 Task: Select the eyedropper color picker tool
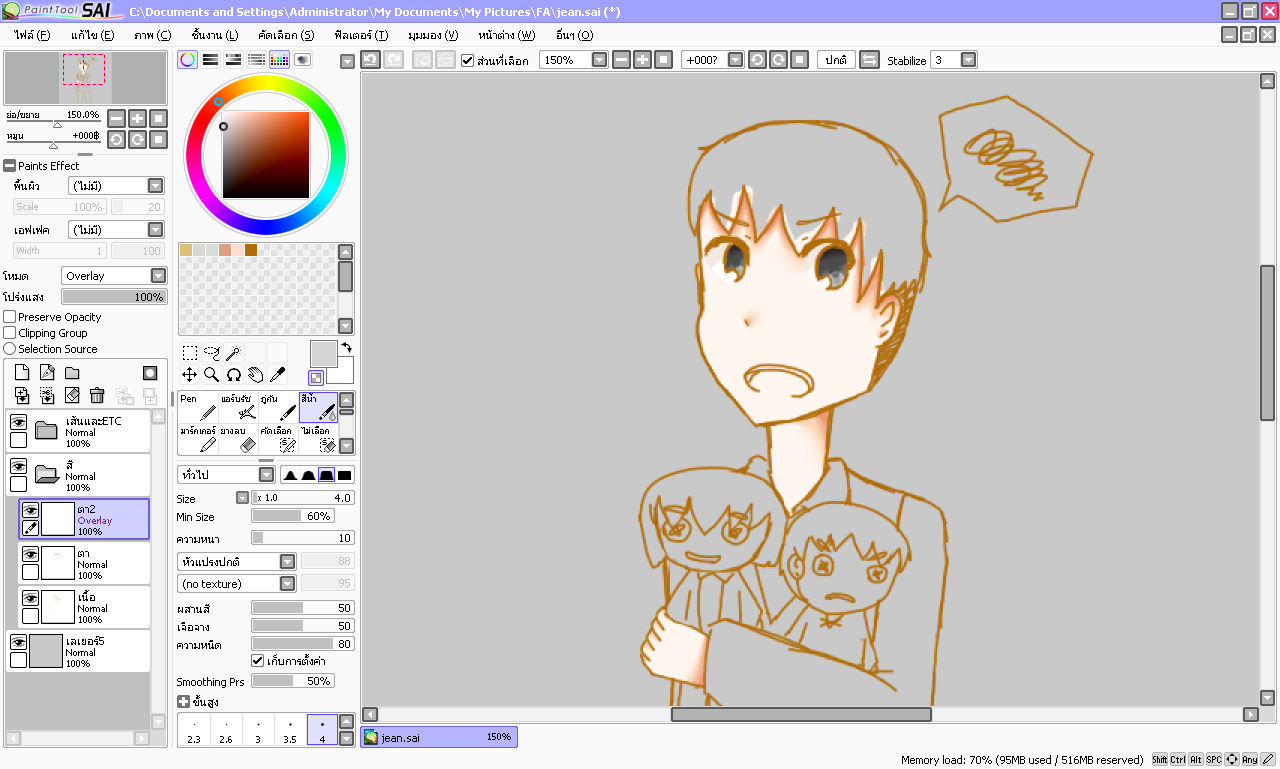[x=277, y=374]
